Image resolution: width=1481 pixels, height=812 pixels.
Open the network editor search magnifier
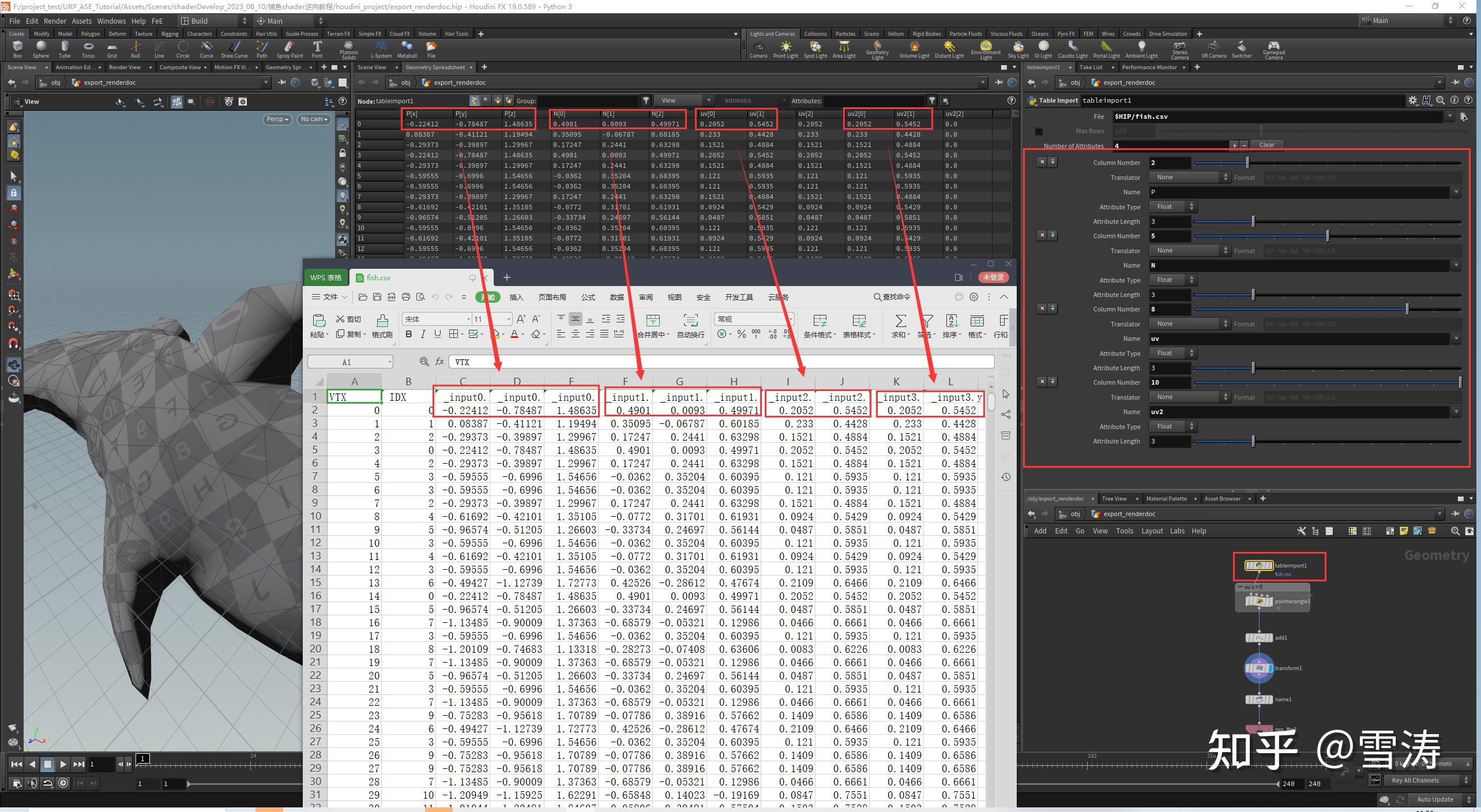[x=1455, y=531]
